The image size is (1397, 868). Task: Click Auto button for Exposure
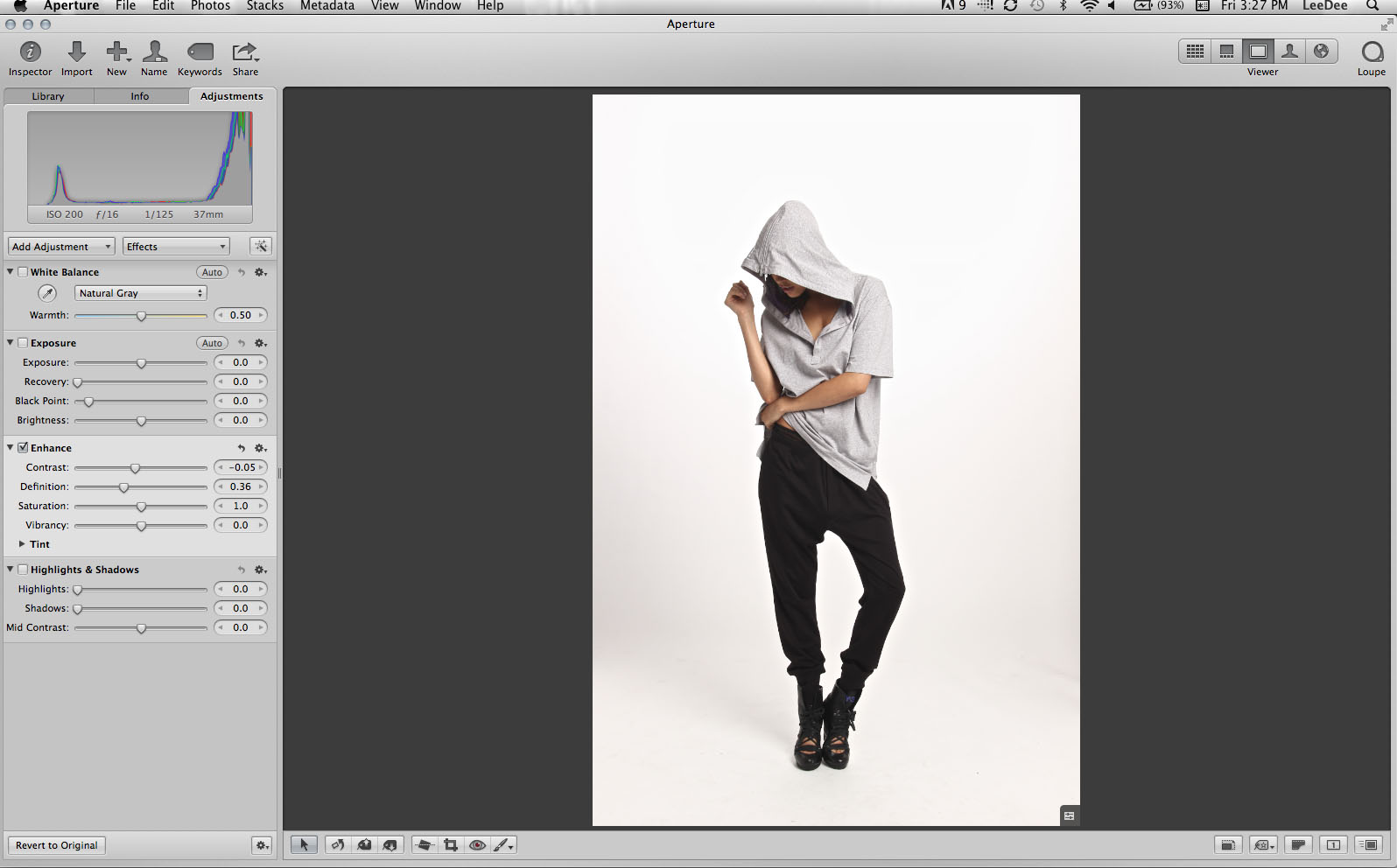coord(212,343)
